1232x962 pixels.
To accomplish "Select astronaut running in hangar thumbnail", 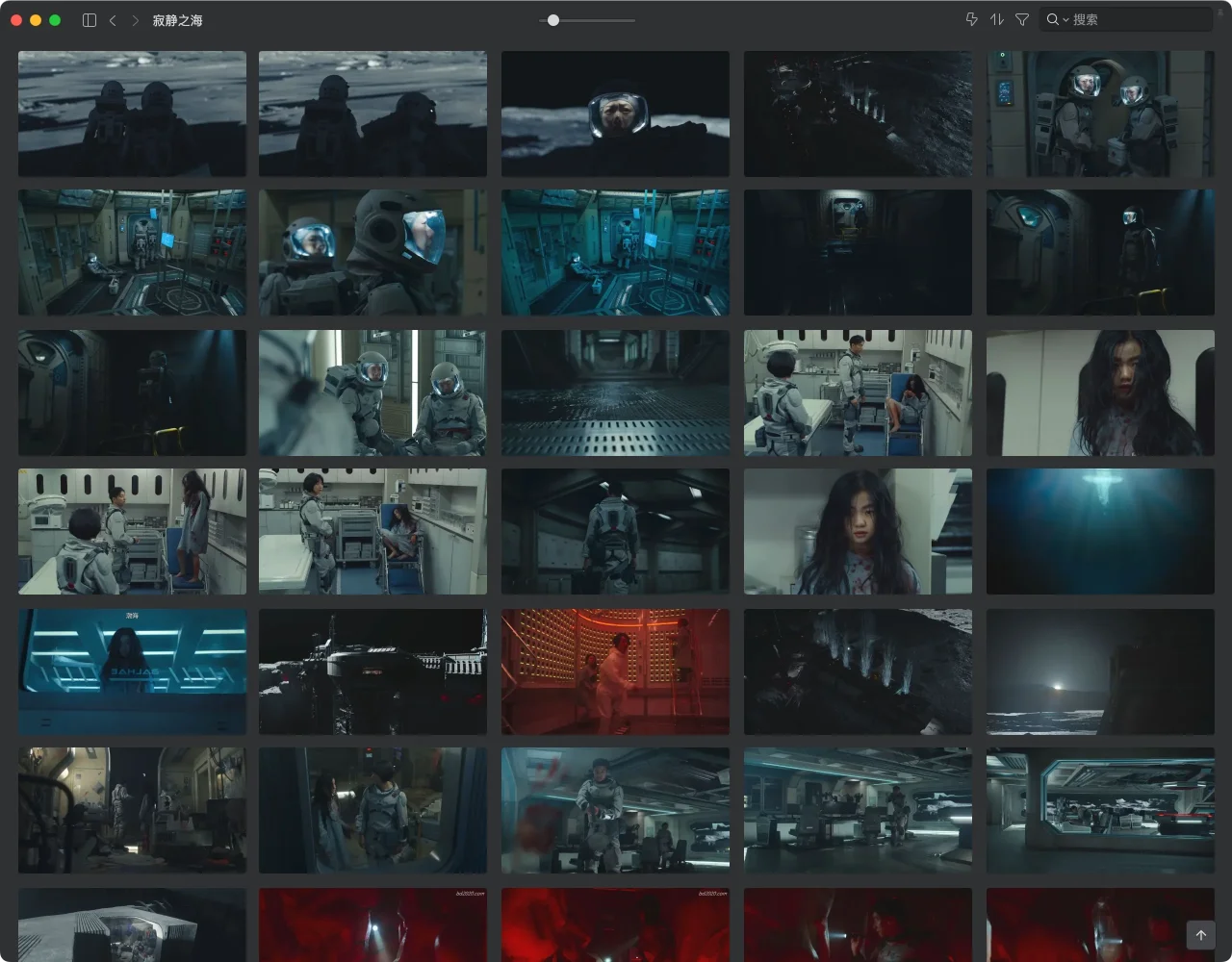I will click(615, 811).
